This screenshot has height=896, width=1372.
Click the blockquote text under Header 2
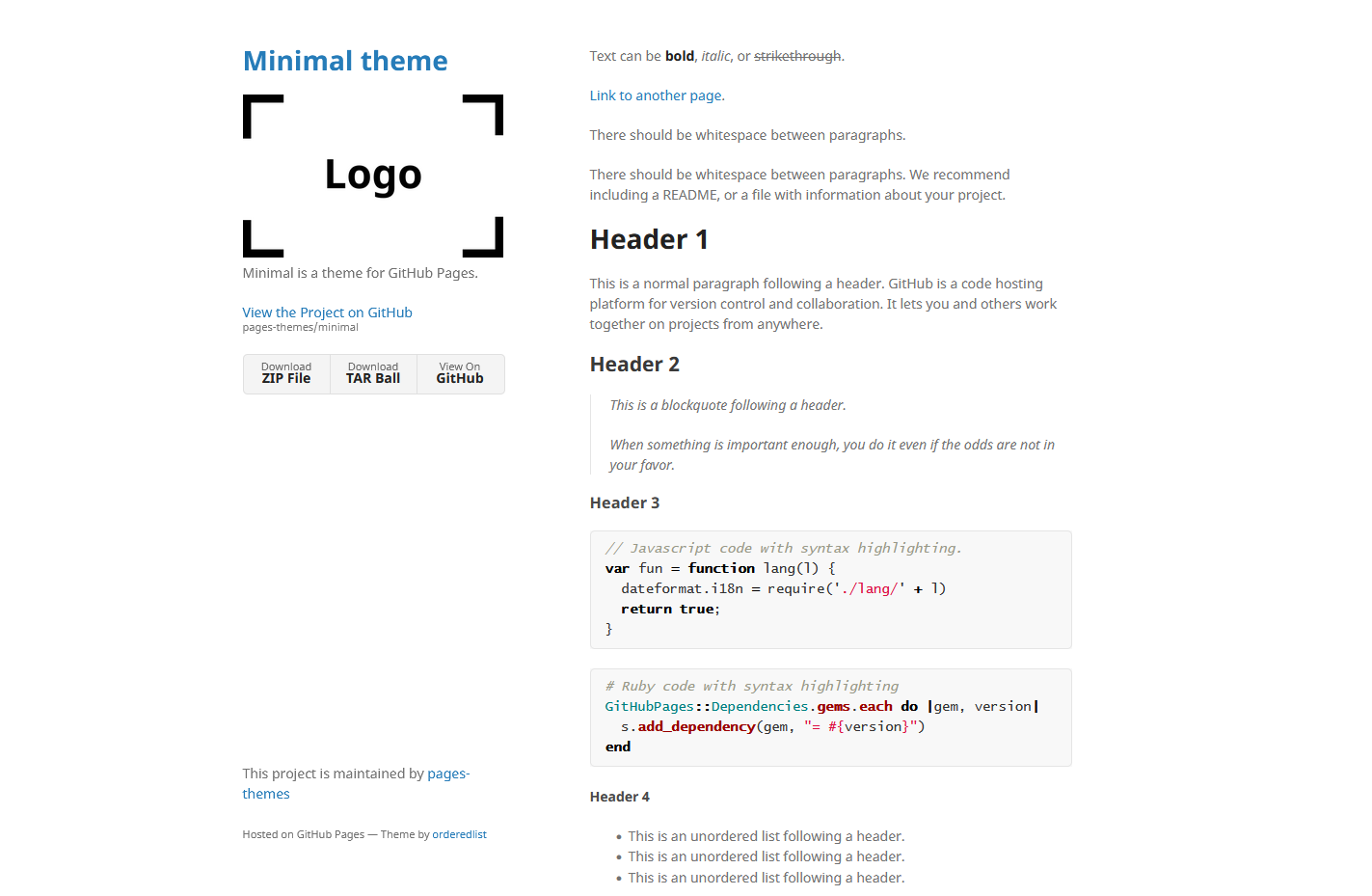tap(727, 405)
